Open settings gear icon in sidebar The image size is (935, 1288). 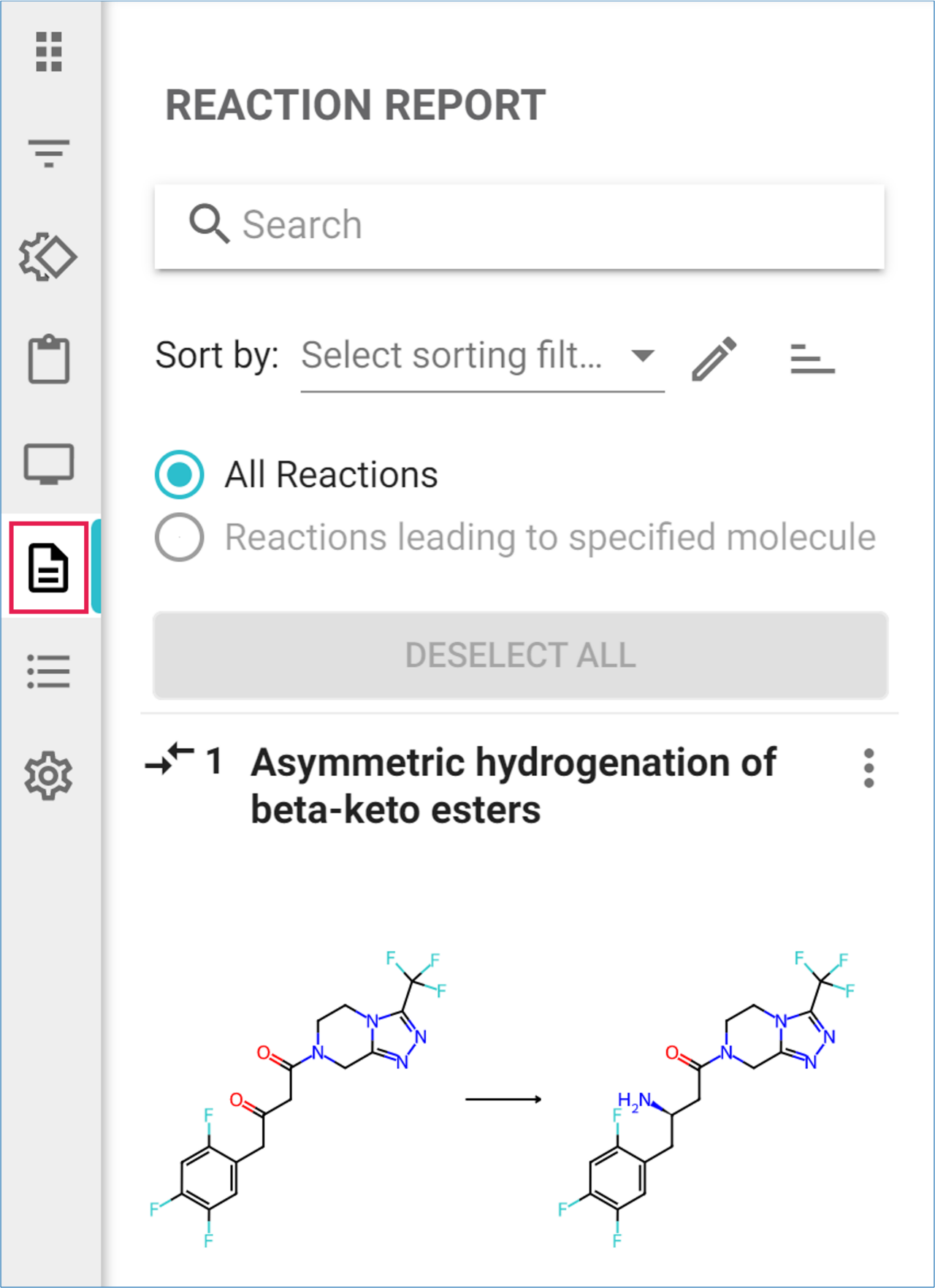tap(49, 775)
